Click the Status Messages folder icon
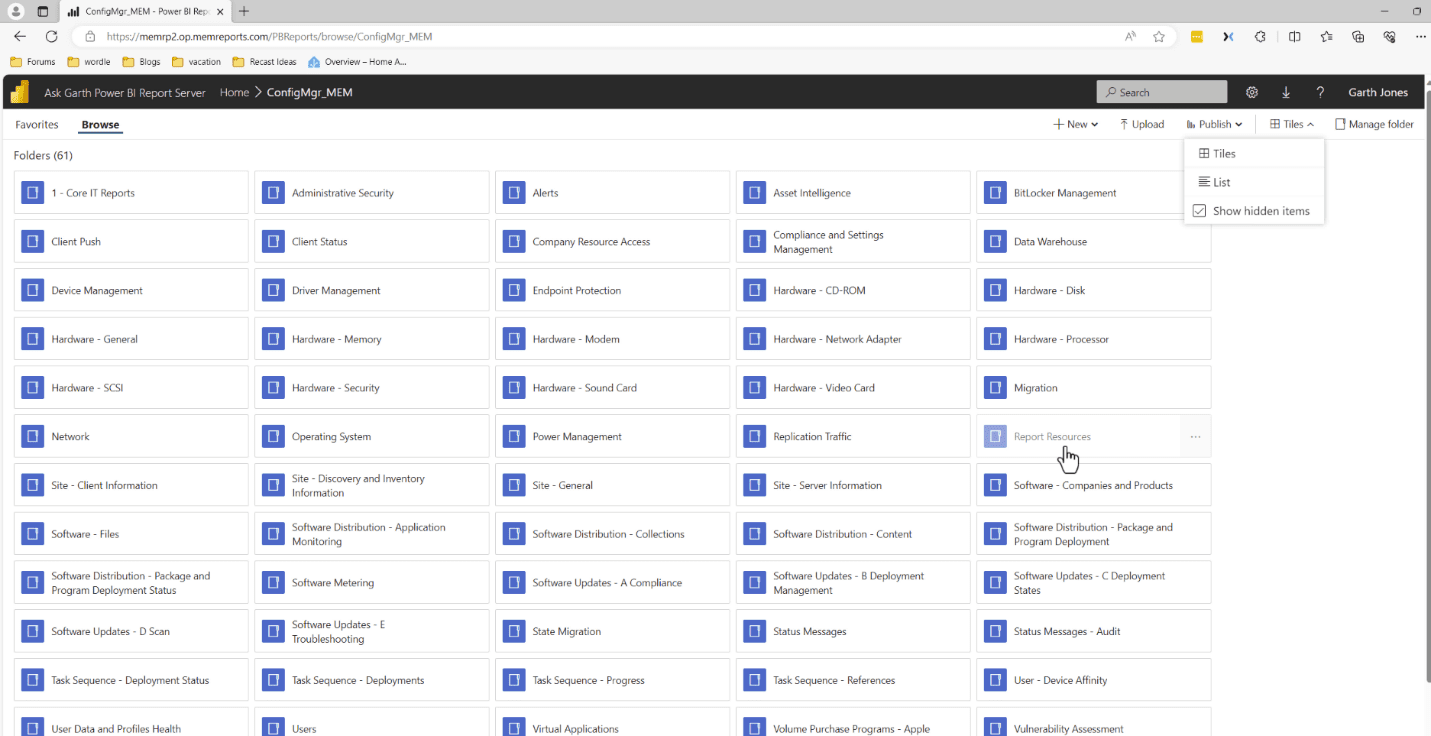This screenshot has height=736, width=1431. [x=755, y=632]
